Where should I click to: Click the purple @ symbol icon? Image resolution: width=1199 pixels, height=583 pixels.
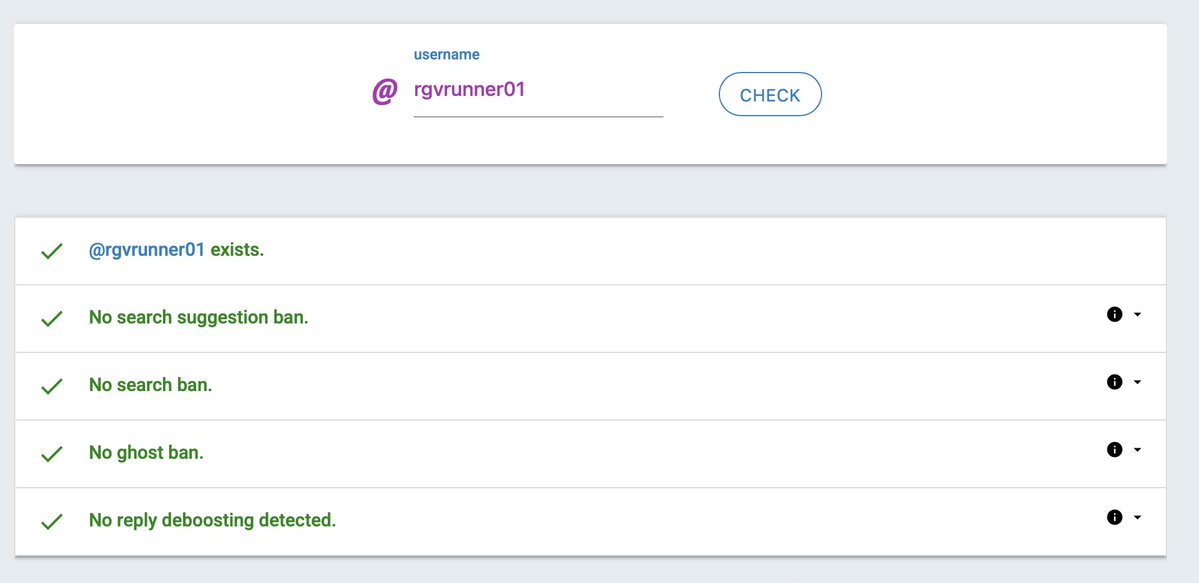tap(385, 92)
